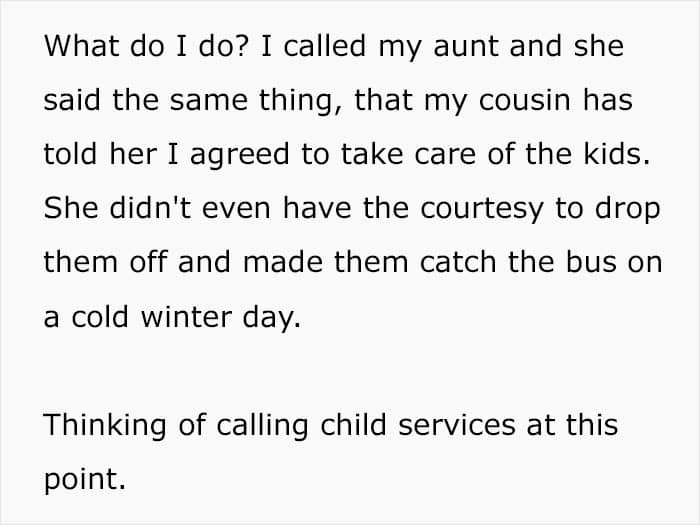Click the word "called" in first line
Image resolution: width=700 pixels, height=525 pixels.
[x=325, y=46]
